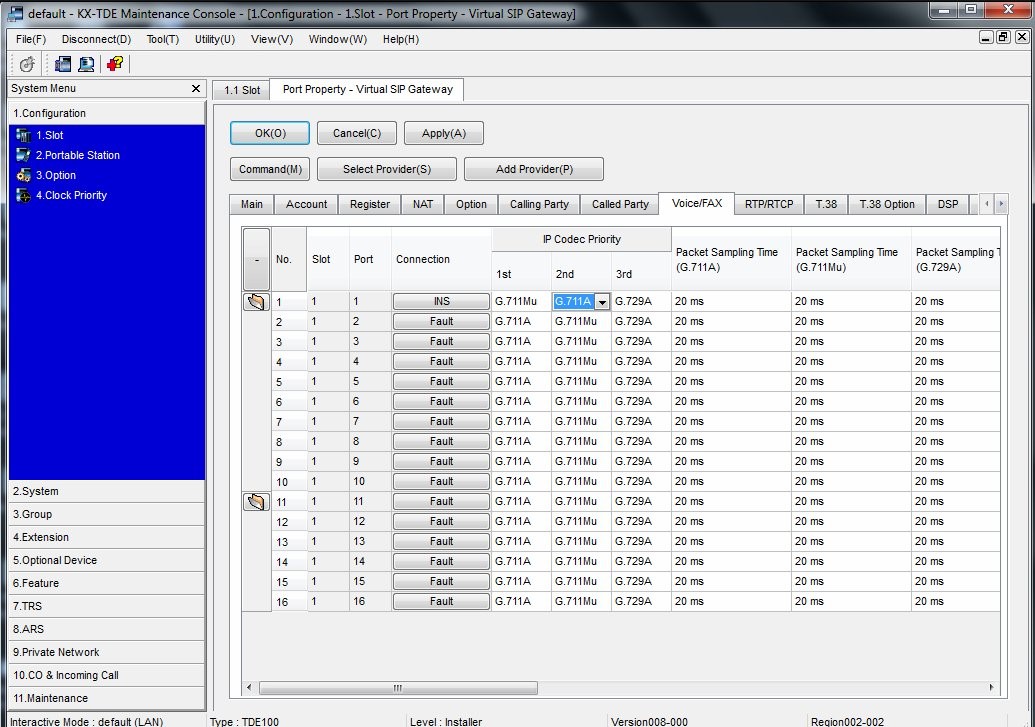
Task: Click the Select Provider(S) button
Action: pyautogui.click(x=387, y=169)
